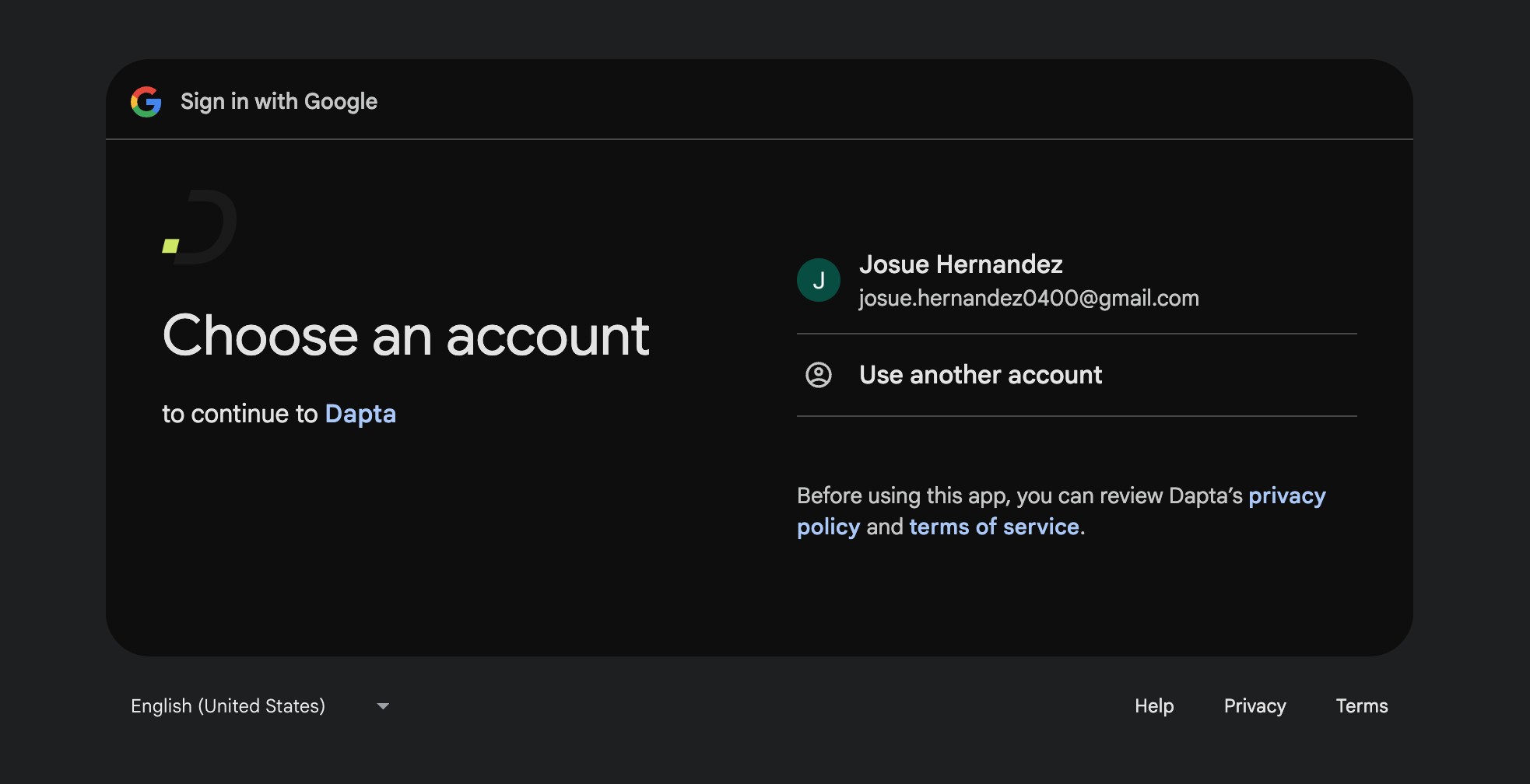This screenshot has height=784, width=1530.
Task: Click the "Choose an account" heading
Action: (405, 336)
